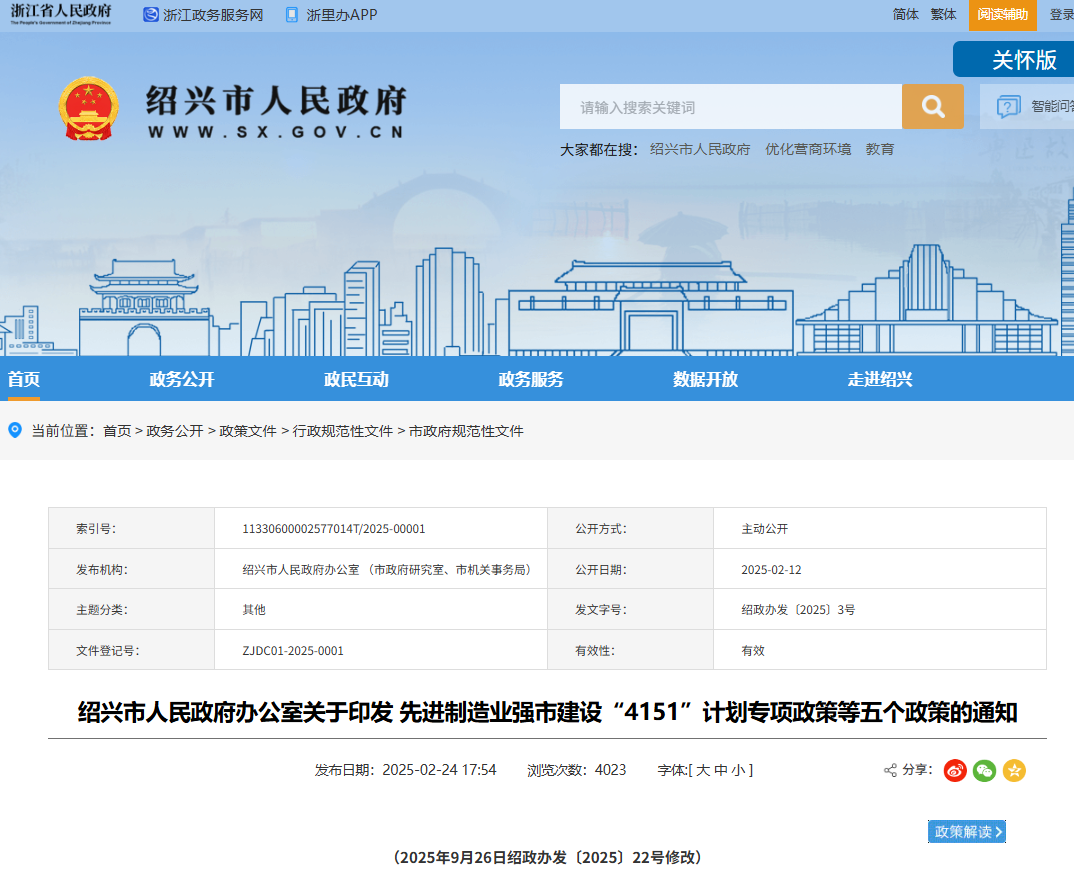Share to QQ Zone via yellow star icon

pos(1013,770)
